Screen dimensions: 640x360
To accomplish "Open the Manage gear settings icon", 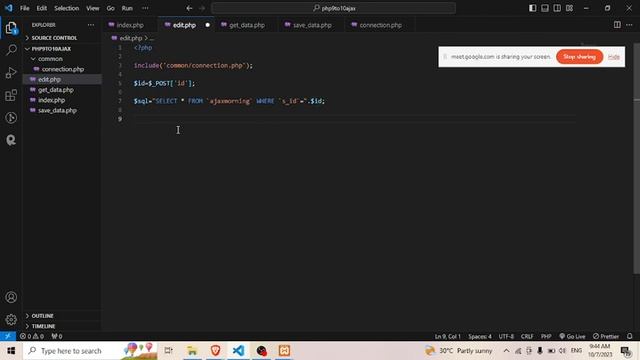I will click(11, 320).
